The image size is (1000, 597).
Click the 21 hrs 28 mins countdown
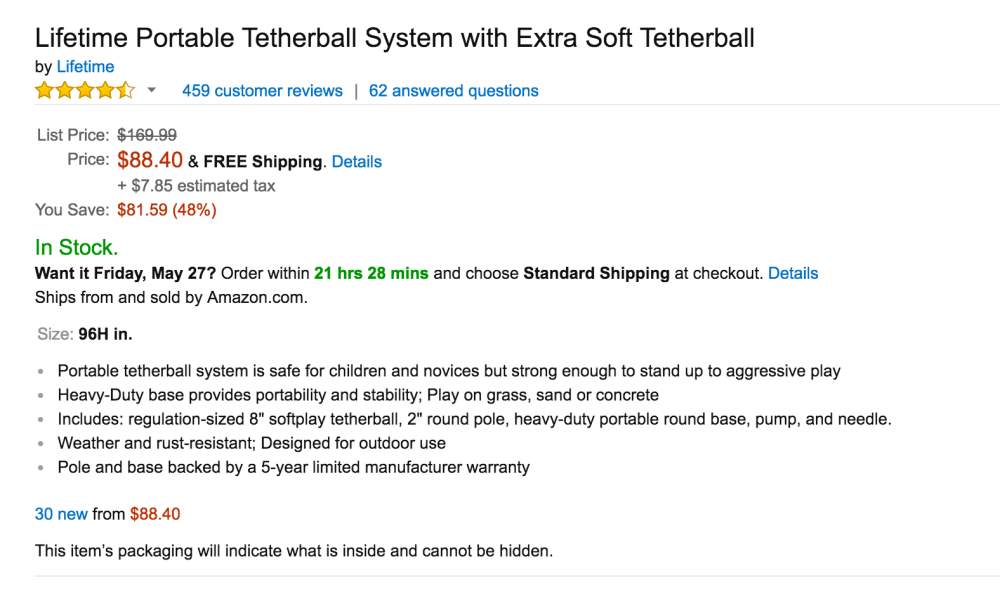point(371,273)
